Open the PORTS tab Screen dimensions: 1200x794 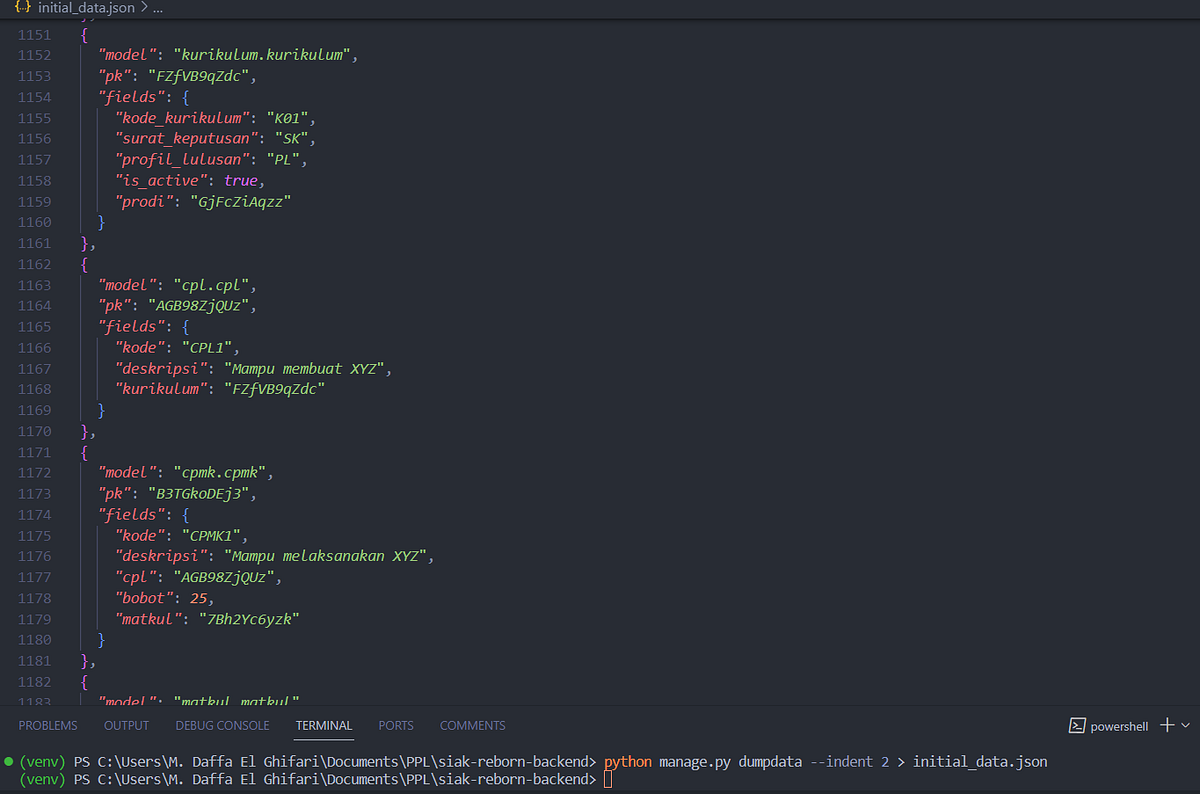click(x=395, y=725)
